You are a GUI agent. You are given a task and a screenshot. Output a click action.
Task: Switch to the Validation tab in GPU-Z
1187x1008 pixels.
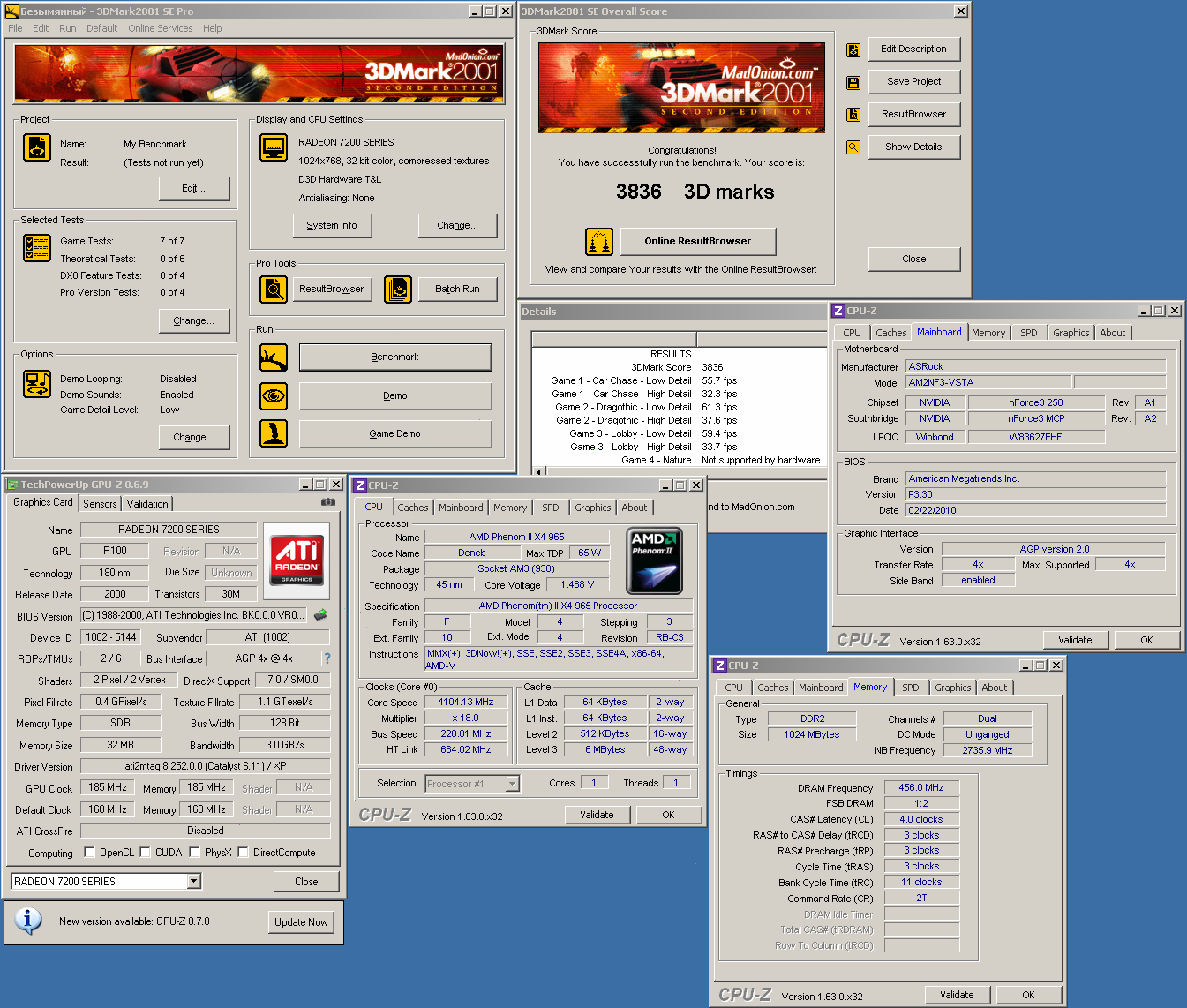click(x=147, y=503)
